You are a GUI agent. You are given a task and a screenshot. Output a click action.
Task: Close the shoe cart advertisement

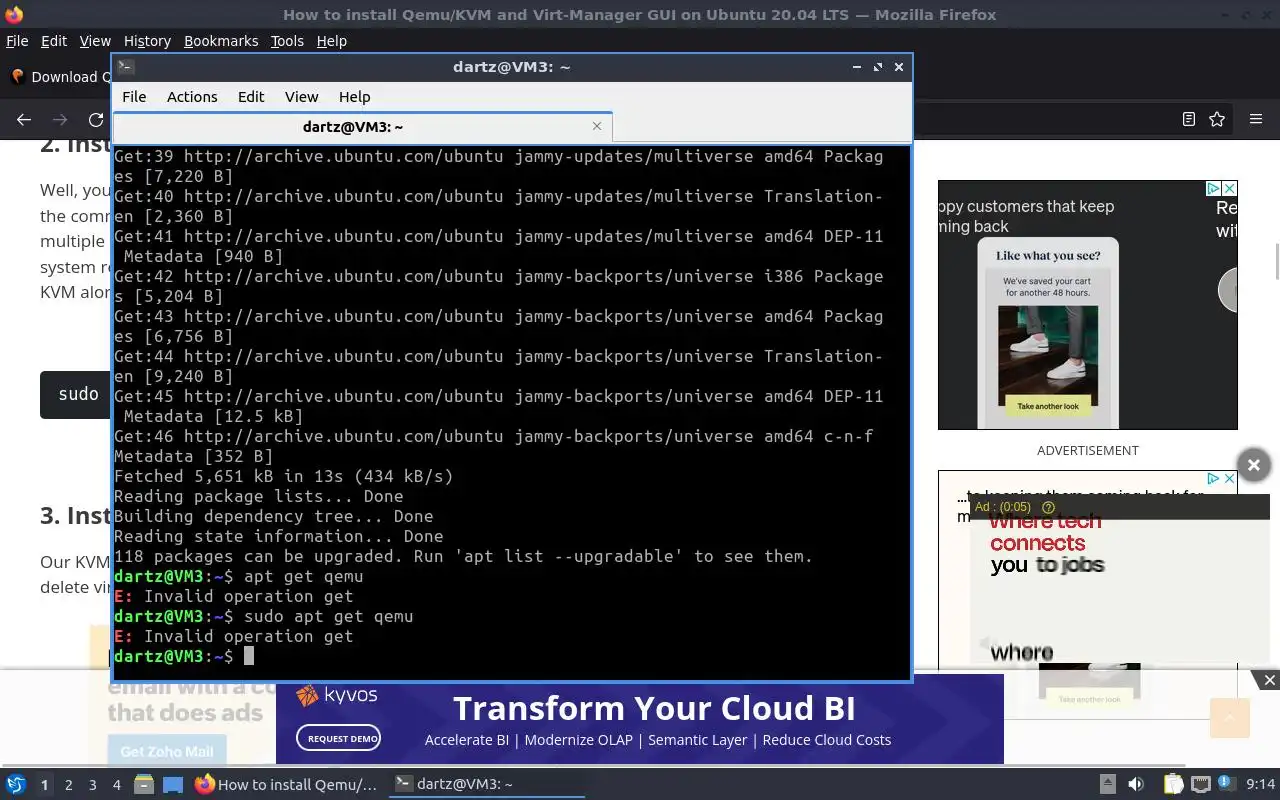[1230, 188]
